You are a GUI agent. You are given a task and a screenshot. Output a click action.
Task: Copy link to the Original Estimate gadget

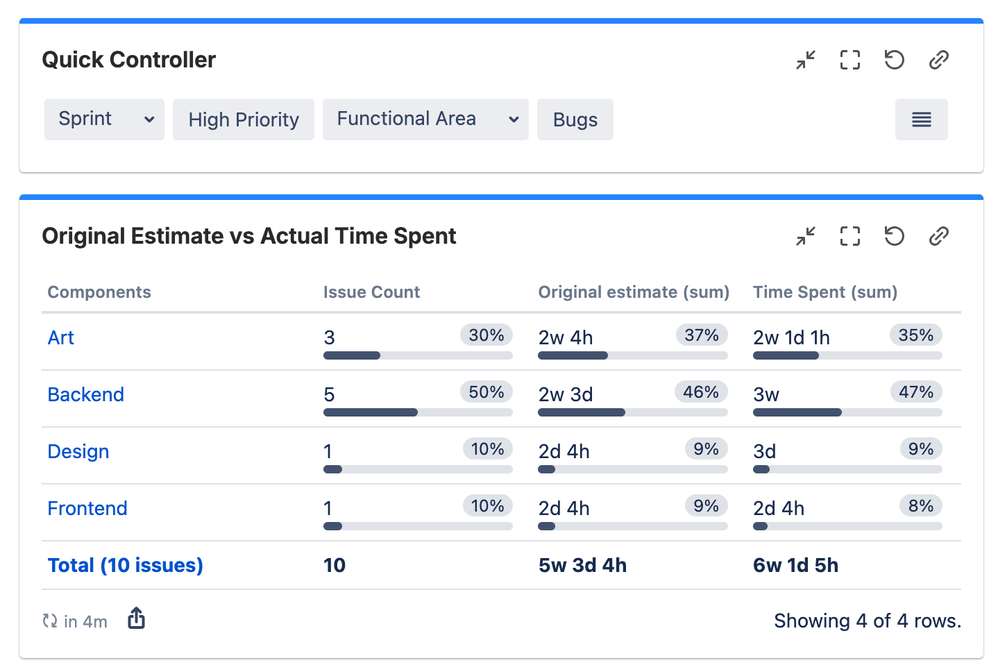point(938,236)
